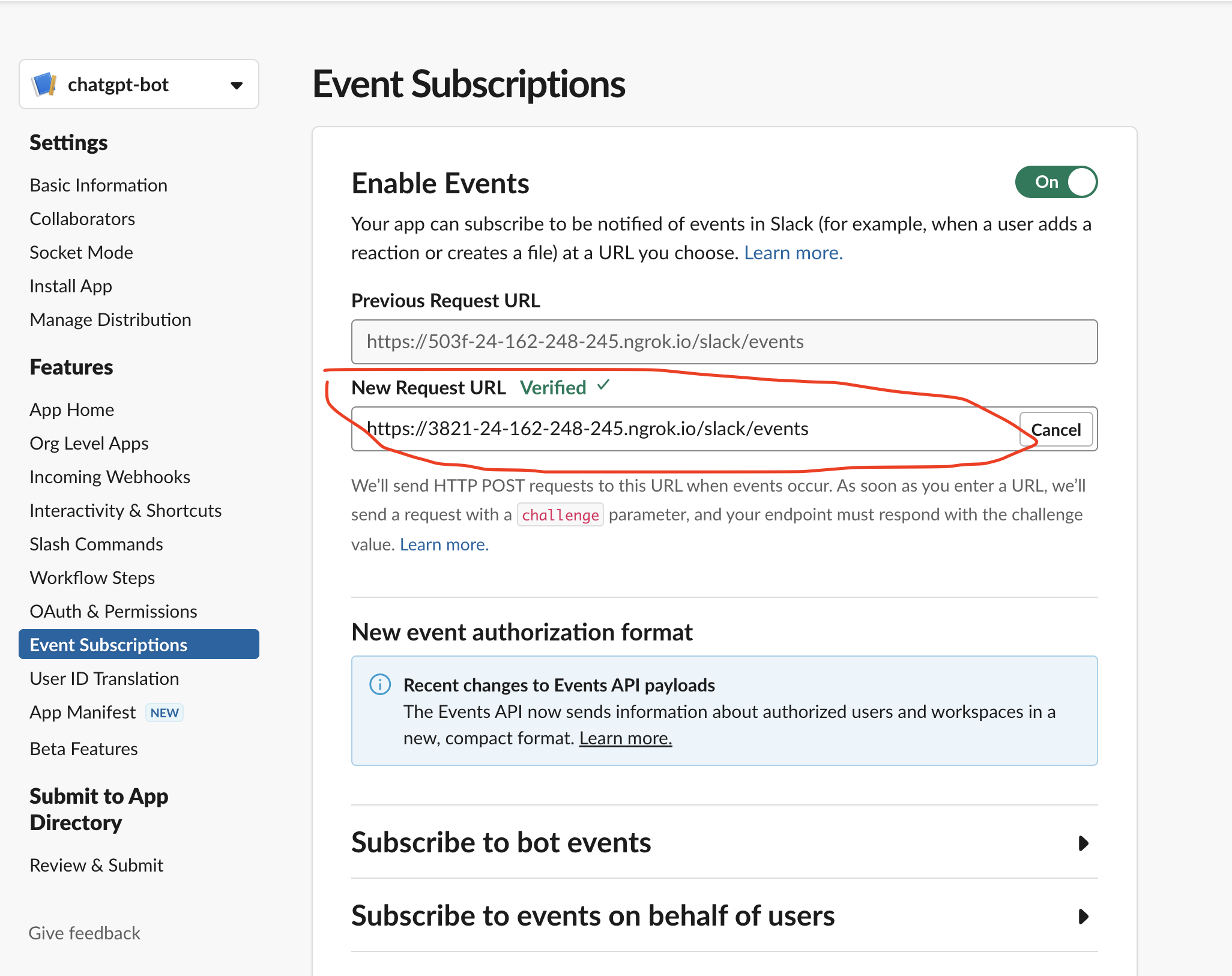Click the New event authorization format heading
Image resolution: width=1232 pixels, height=976 pixels.
pyautogui.click(x=522, y=632)
